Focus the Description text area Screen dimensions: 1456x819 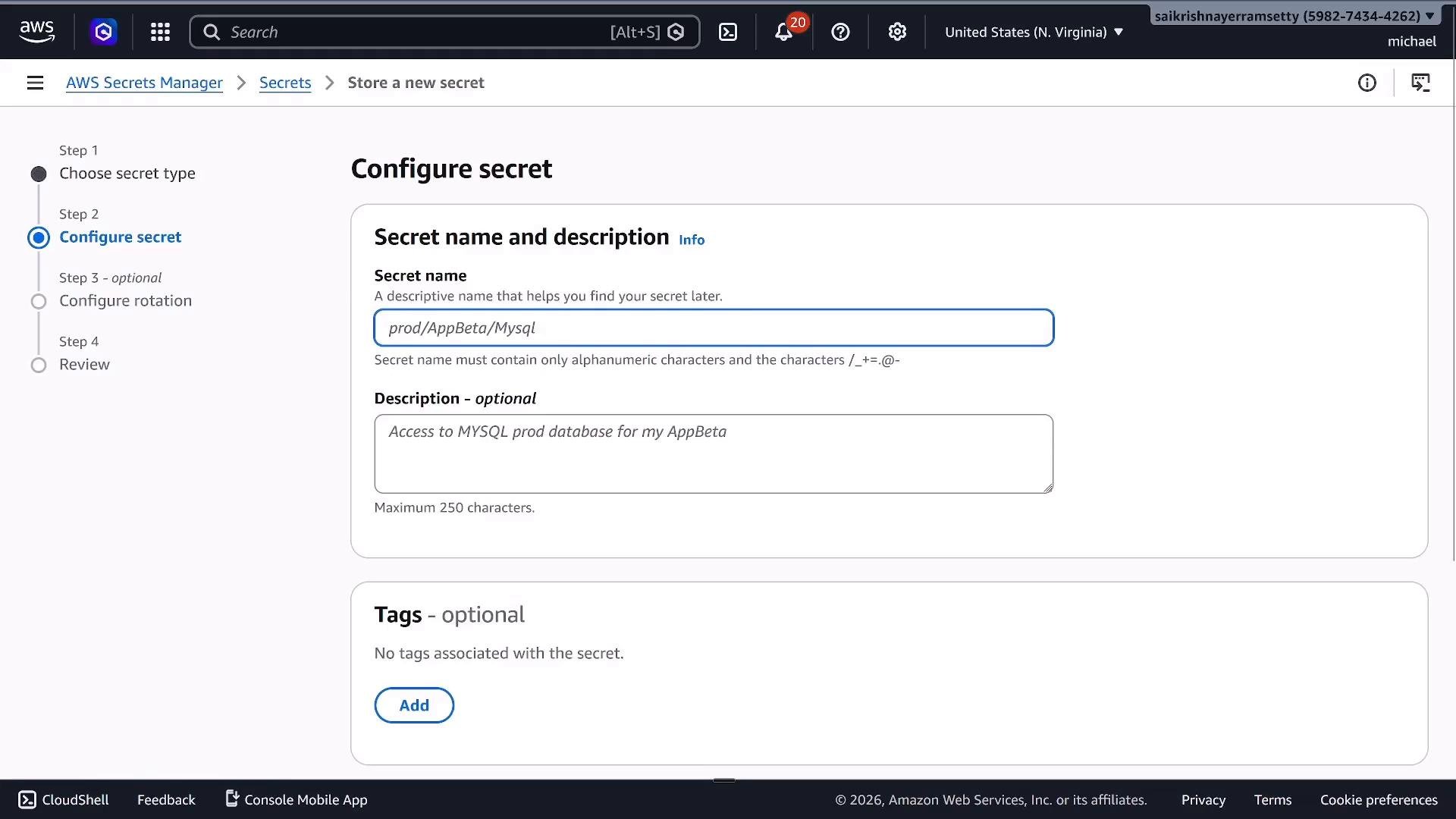pos(714,453)
